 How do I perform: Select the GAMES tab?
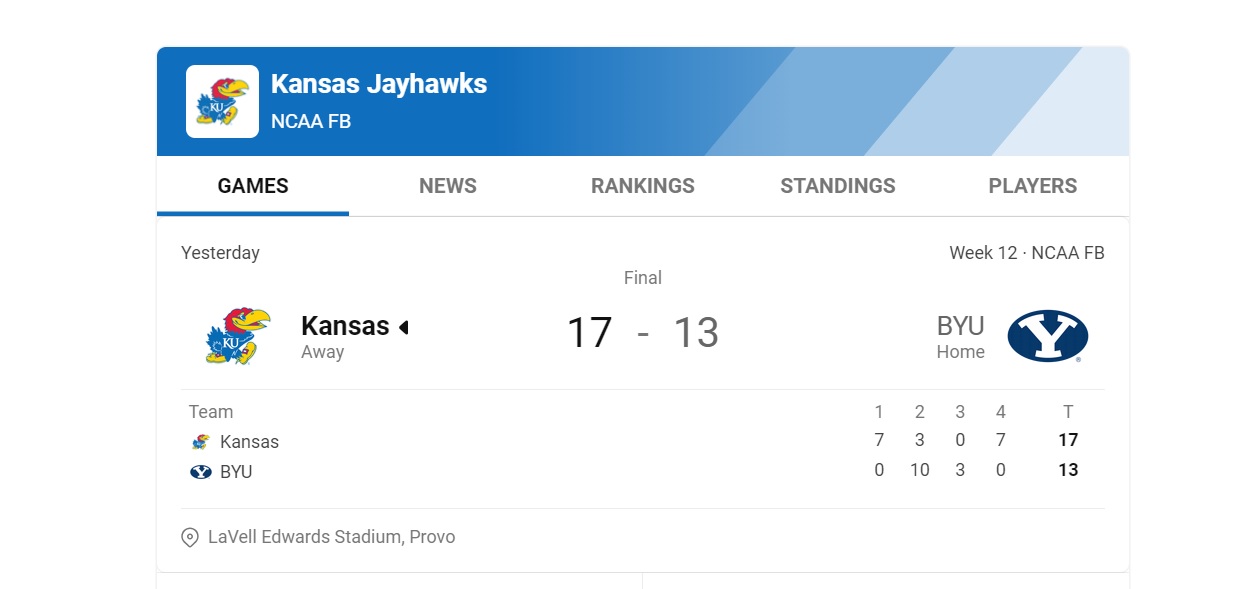(x=253, y=186)
